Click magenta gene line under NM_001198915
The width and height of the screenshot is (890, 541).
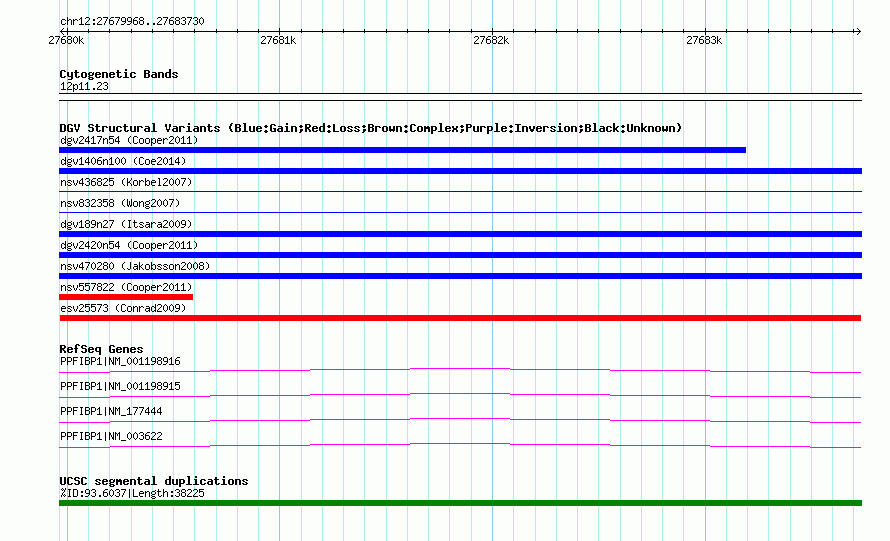click(460, 396)
